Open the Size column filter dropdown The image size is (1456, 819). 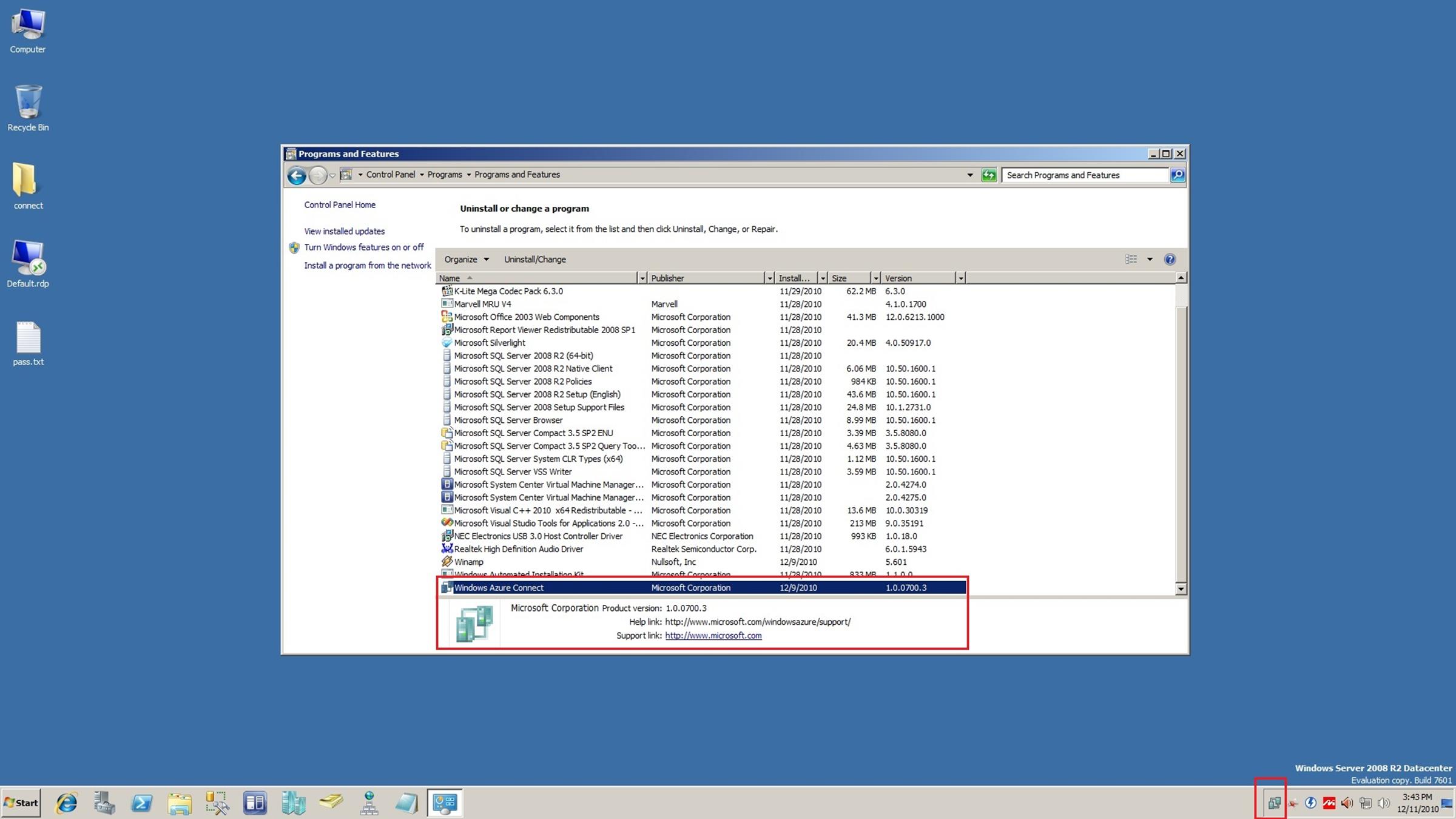pos(875,278)
